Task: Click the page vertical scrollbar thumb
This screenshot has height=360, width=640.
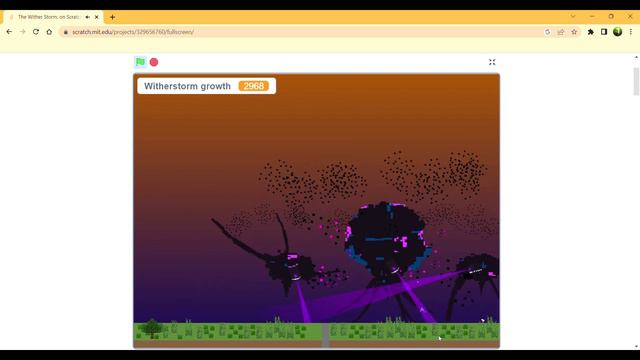Action: point(636,82)
